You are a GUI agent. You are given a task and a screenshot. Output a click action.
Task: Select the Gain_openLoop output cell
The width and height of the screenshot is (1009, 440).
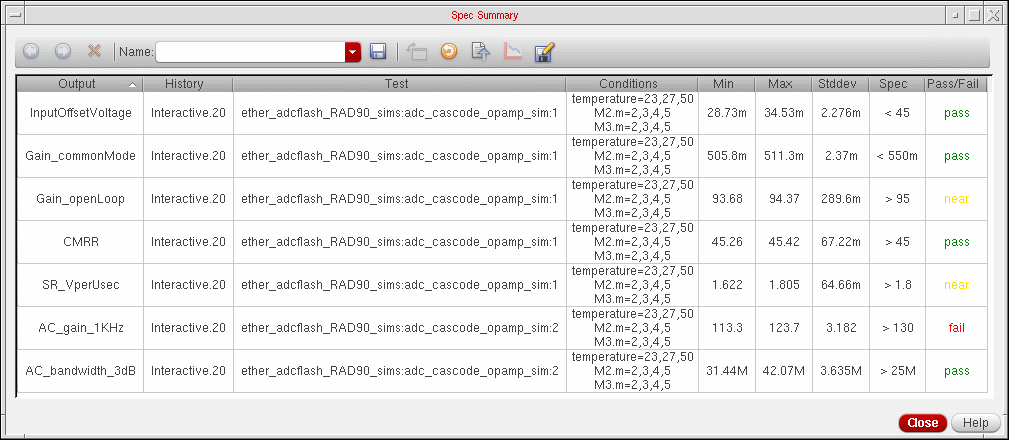(80, 199)
